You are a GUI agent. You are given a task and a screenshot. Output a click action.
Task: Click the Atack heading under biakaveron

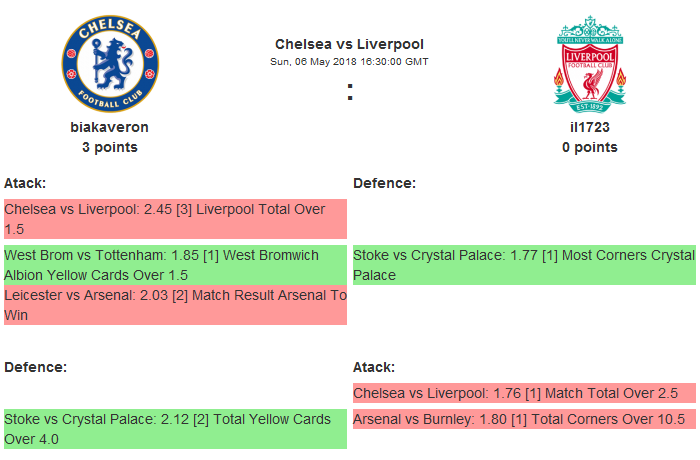(25, 183)
